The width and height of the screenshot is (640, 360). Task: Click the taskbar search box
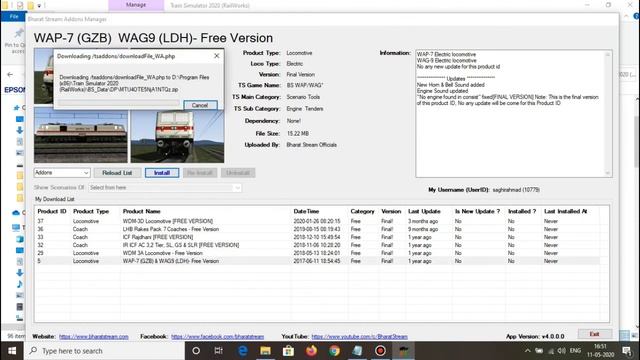coord(104,351)
